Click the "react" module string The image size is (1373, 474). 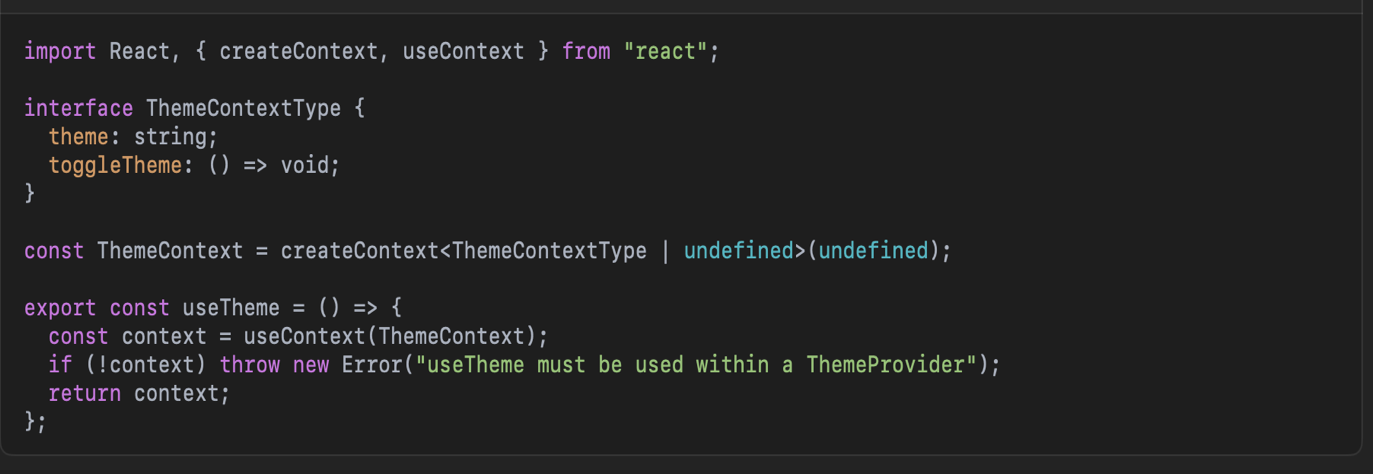pyautogui.click(x=666, y=51)
